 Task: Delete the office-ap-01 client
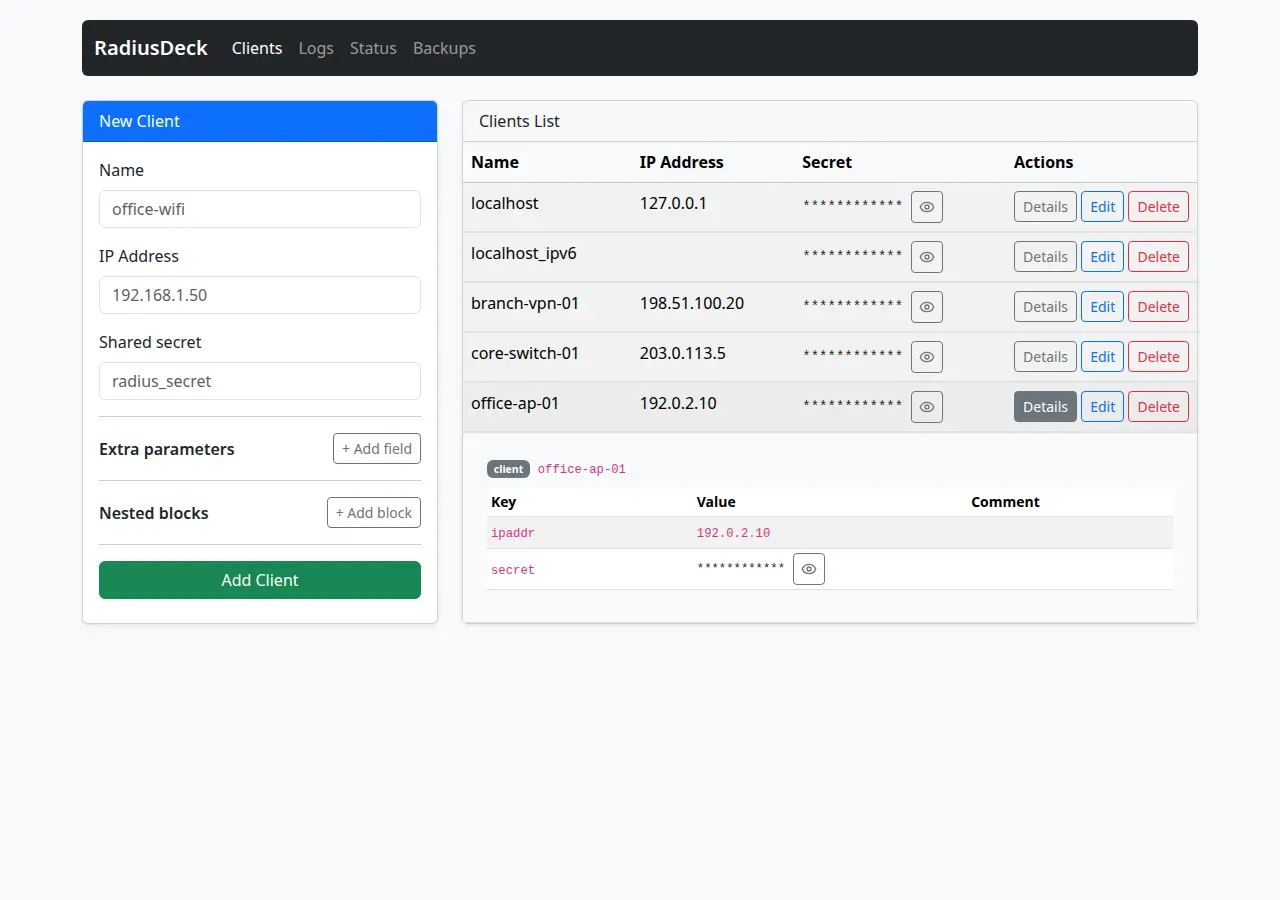click(x=1158, y=407)
